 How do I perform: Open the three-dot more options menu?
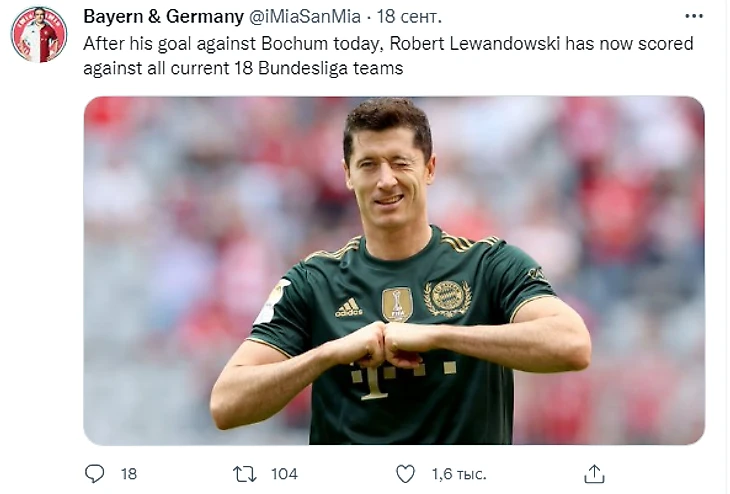coord(694,16)
